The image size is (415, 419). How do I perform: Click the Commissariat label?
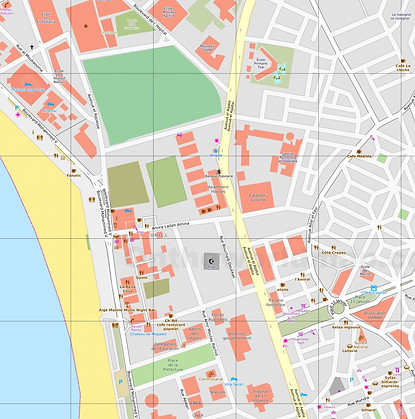click(x=211, y=379)
